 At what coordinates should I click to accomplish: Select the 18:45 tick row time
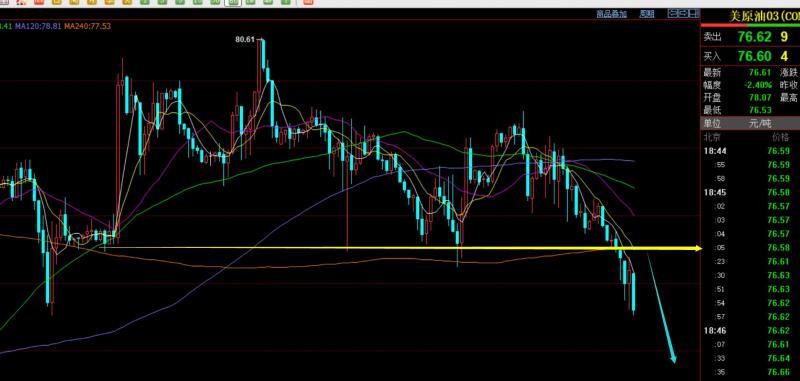pyautogui.click(x=715, y=193)
